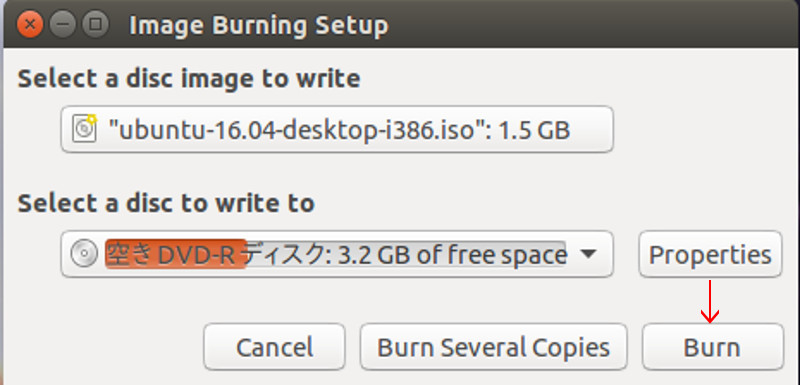Open disc Properties
This screenshot has height=385, width=800.
(x=710, y=254)
